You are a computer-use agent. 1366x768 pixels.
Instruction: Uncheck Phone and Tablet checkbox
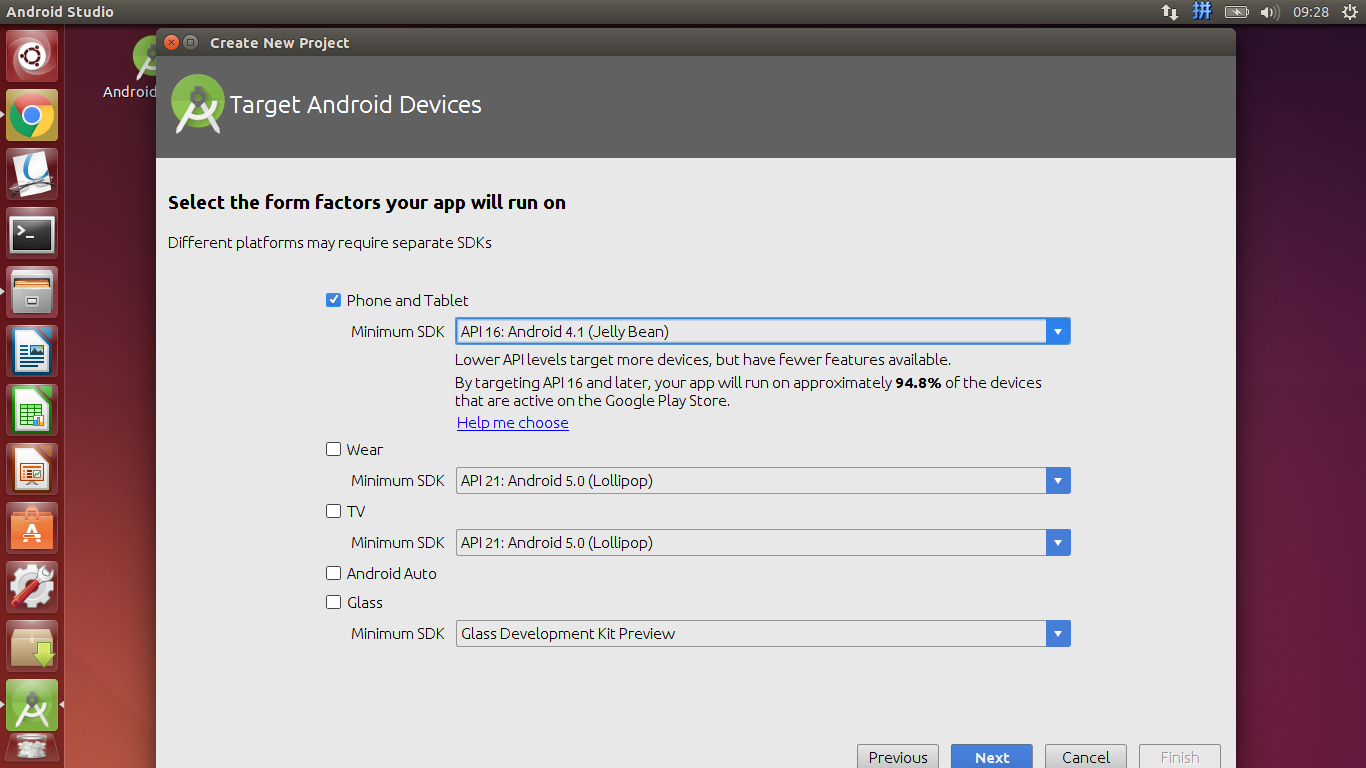tap(334, 300)
